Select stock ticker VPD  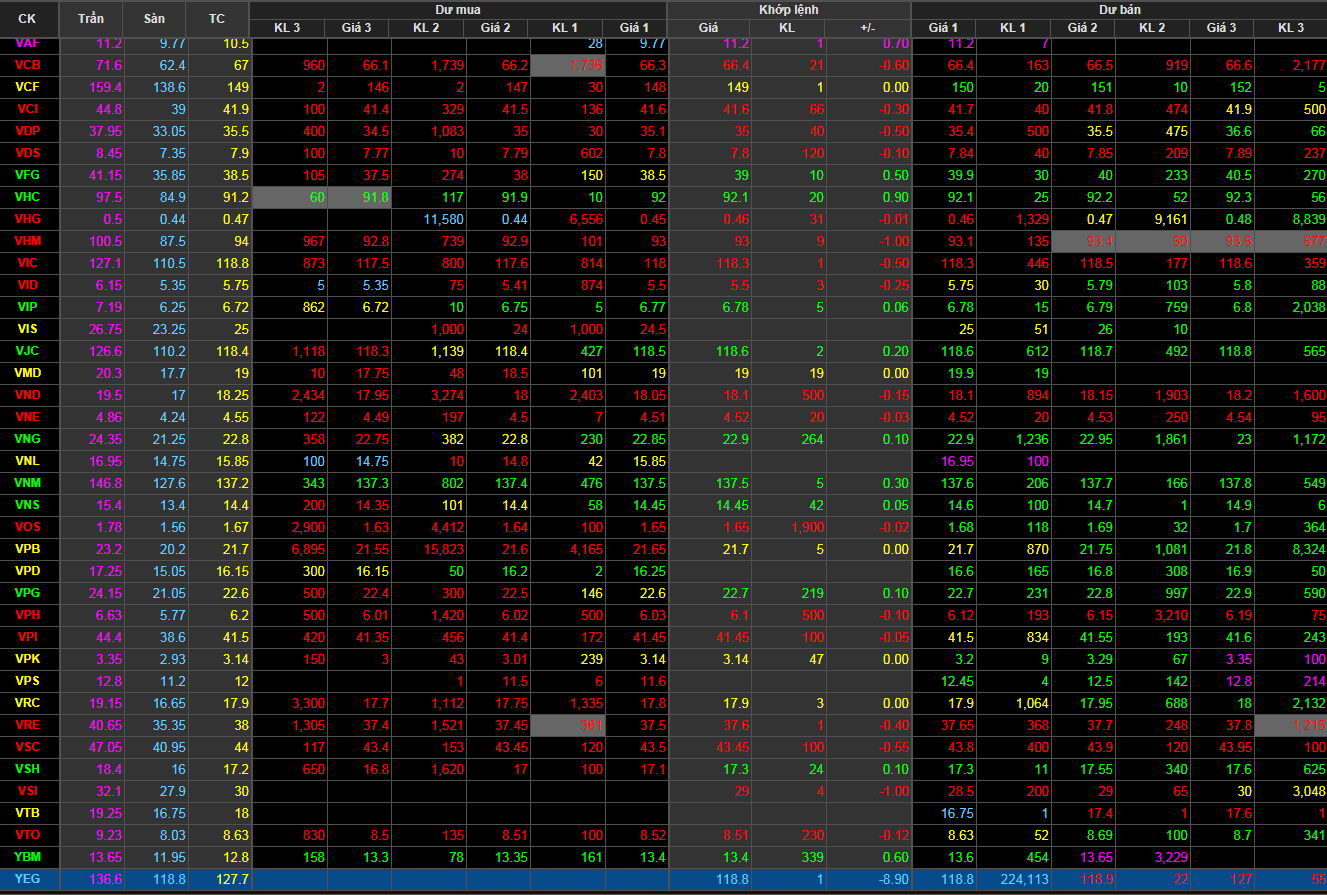[28, 571]
